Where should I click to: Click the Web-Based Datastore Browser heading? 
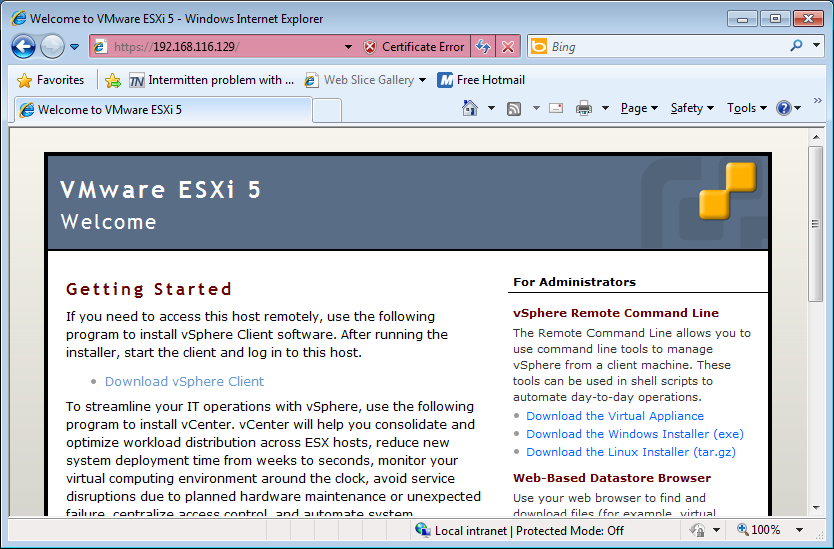pos(612,478)
